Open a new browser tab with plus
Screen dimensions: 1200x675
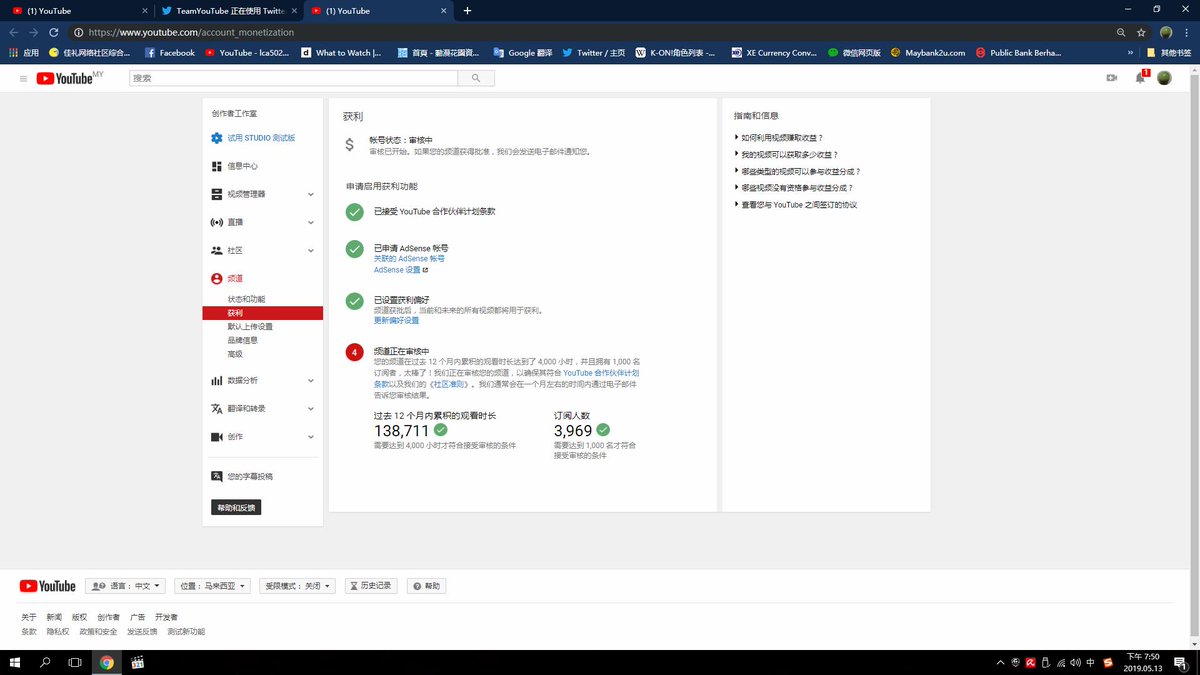pos(467,11)
